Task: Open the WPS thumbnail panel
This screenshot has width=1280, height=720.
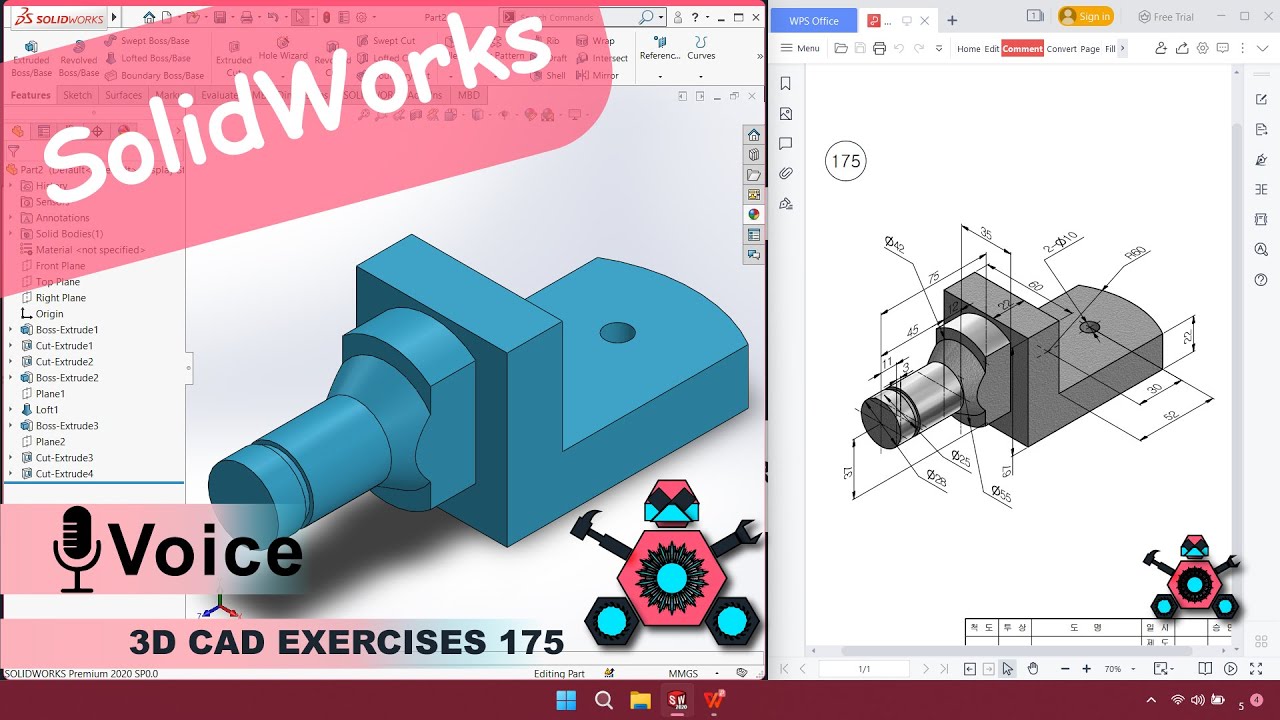Action: click(786, 114)
